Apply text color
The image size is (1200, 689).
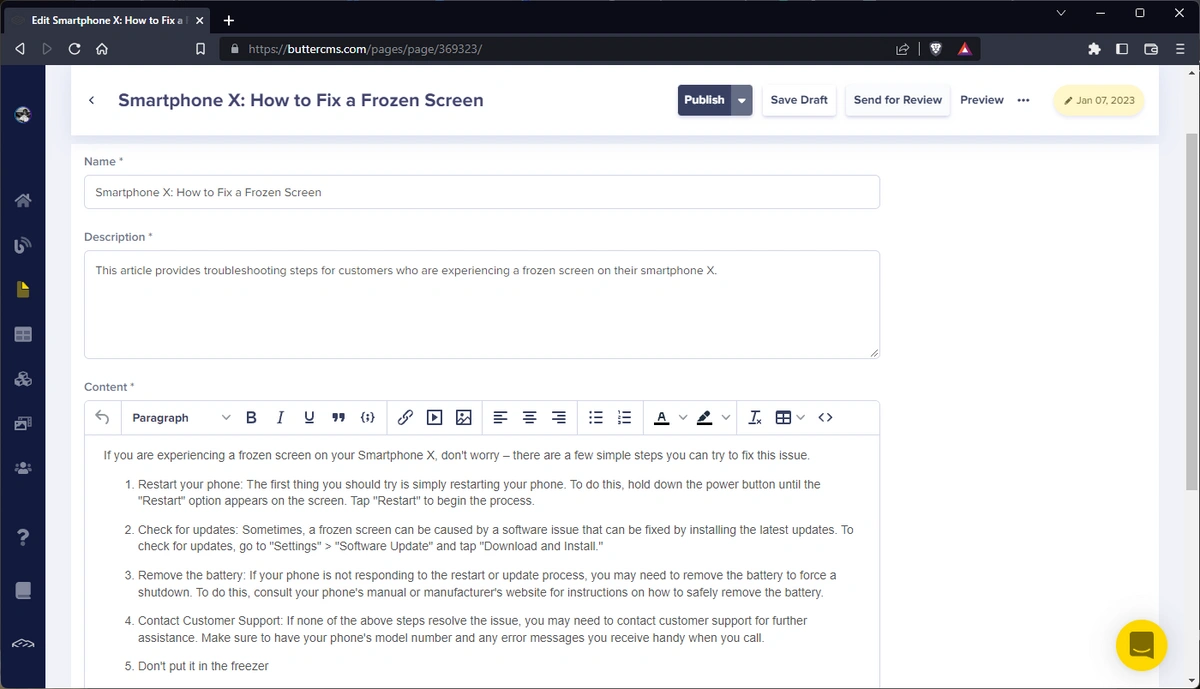(x=661, y=418)
